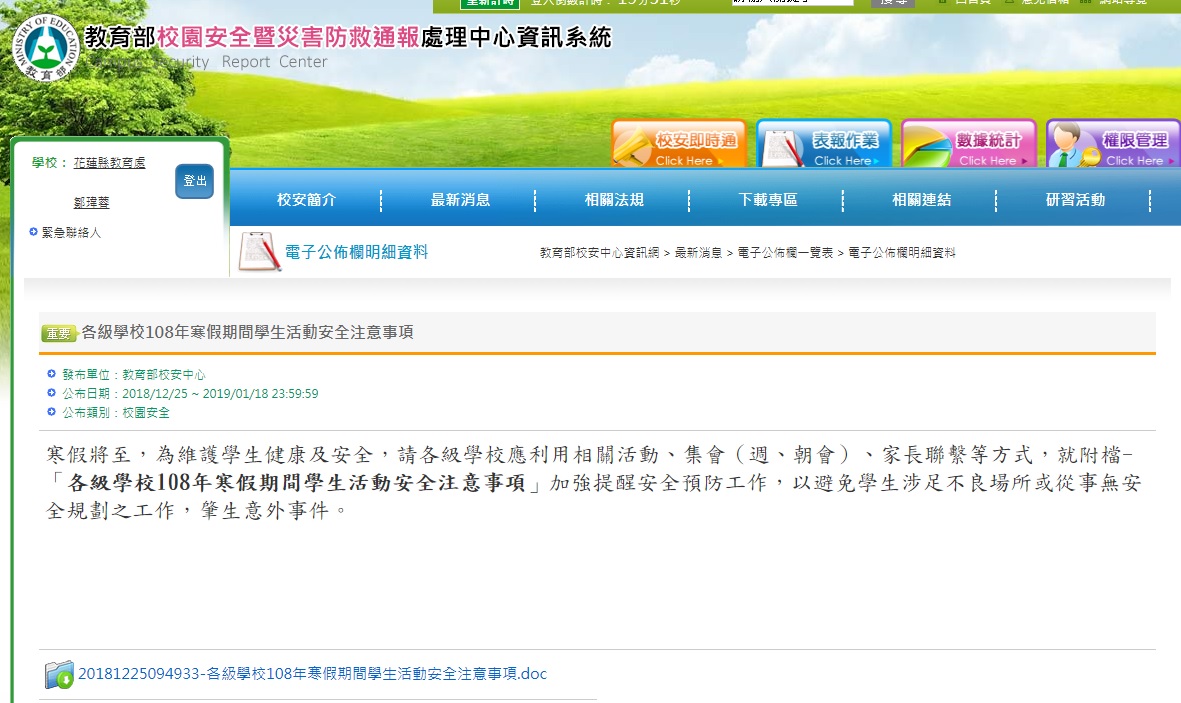Click the clipboard icon beside 電子公佈欄明細資料
The height and width of the screenshot is (703, 1181).
(259, 252)
